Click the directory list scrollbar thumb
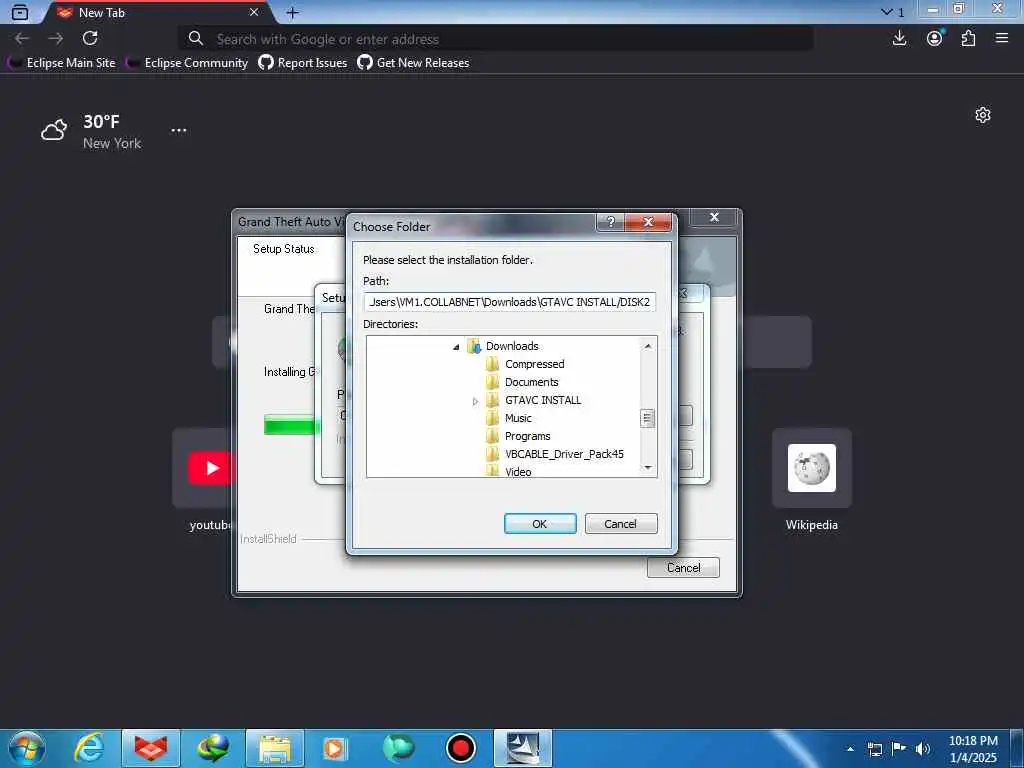The width and height of the screenshot is (1024, 768). [648, 418]
